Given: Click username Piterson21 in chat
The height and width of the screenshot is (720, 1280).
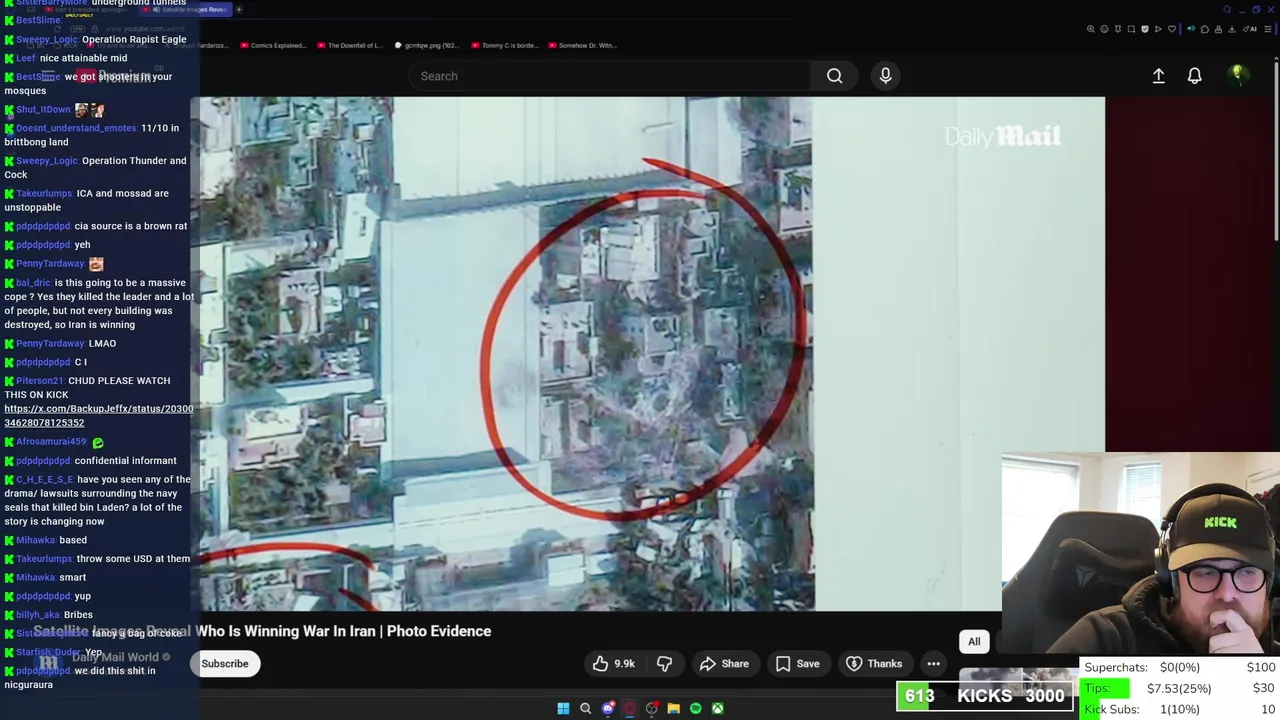Looking at the screenshot, I should 40,381.
